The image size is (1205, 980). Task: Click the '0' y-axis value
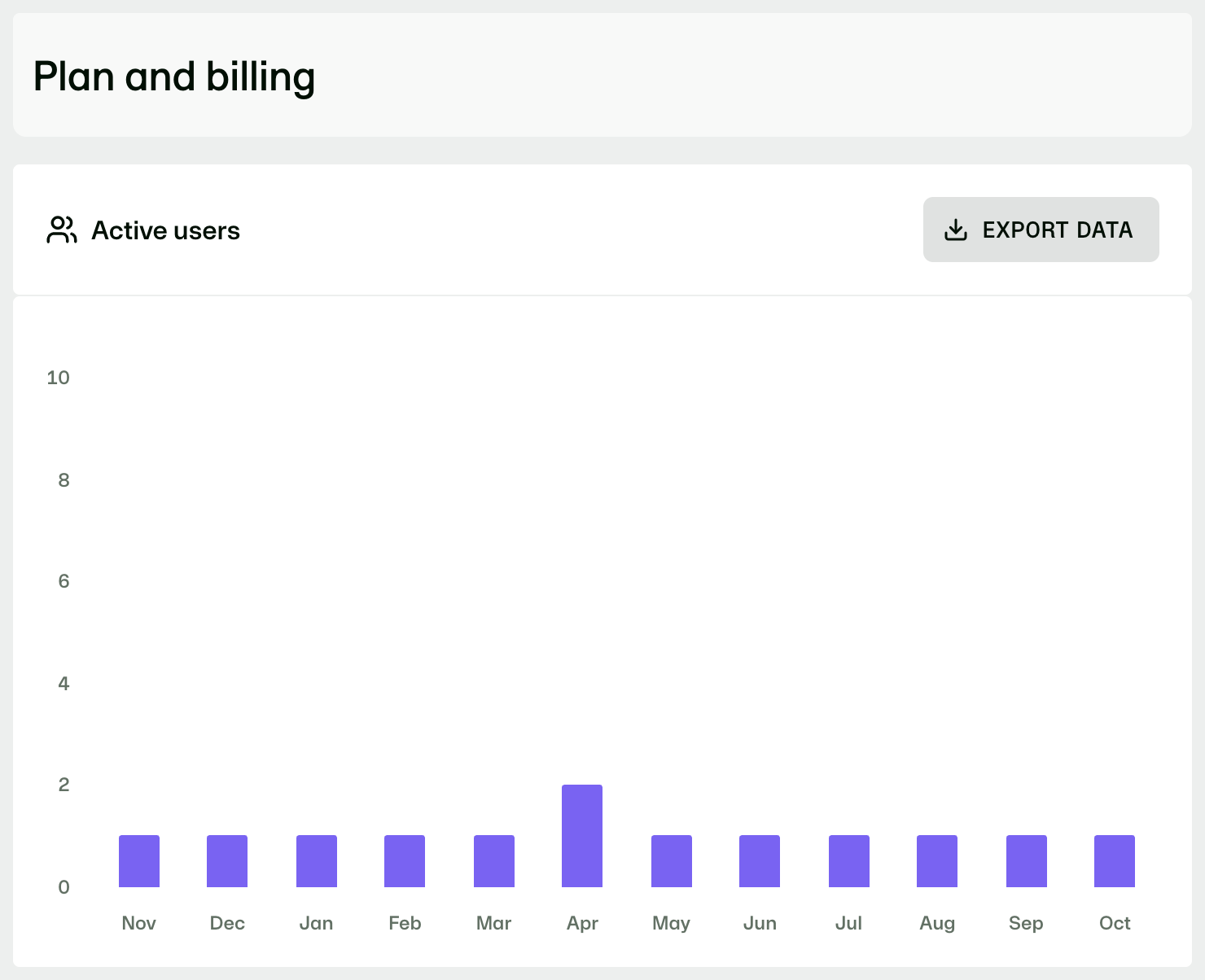click(x=64, y=887)
